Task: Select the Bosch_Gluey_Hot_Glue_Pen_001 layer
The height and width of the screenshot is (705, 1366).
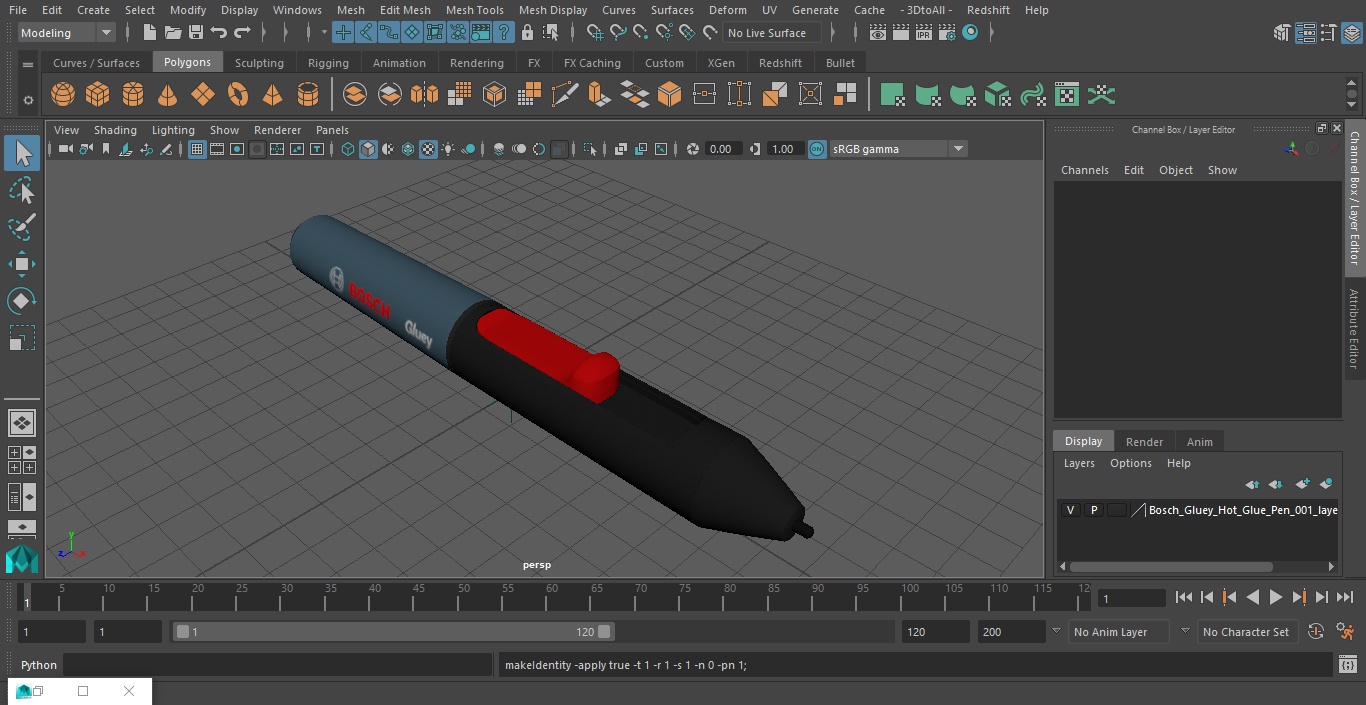Action: tap(1243, 510)
